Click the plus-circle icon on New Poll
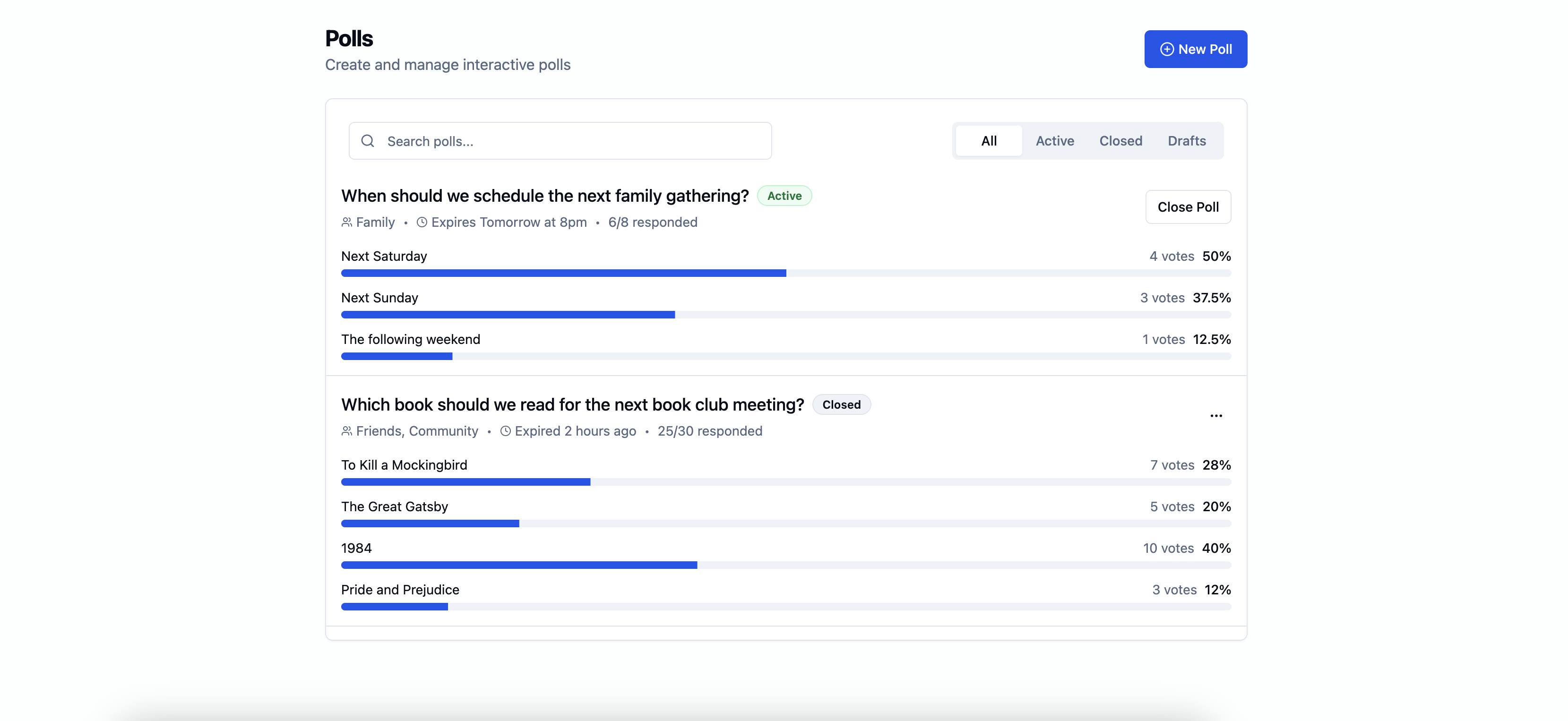Image resolution: width=1568 pixels, height=721 pixels. point(1166,49)
